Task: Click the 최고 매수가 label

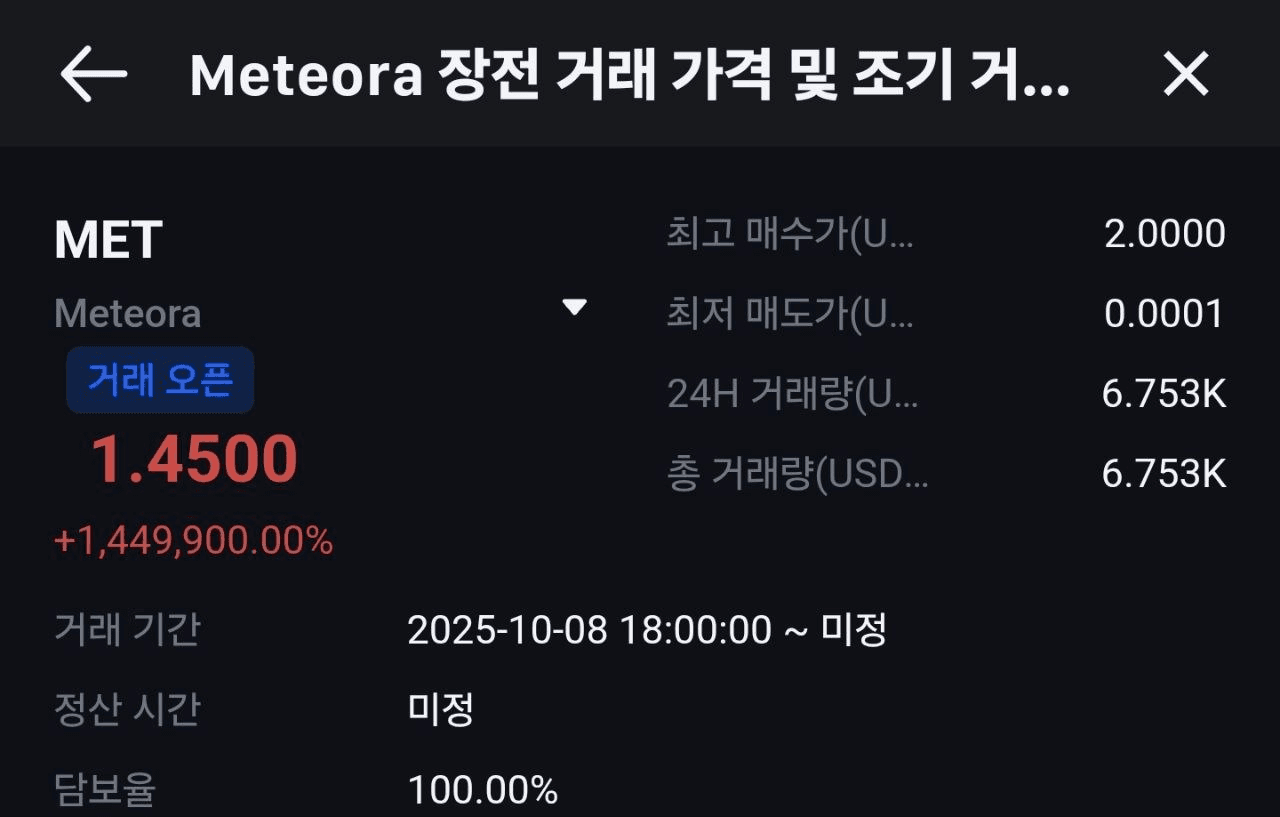Action: coord(790,234)
